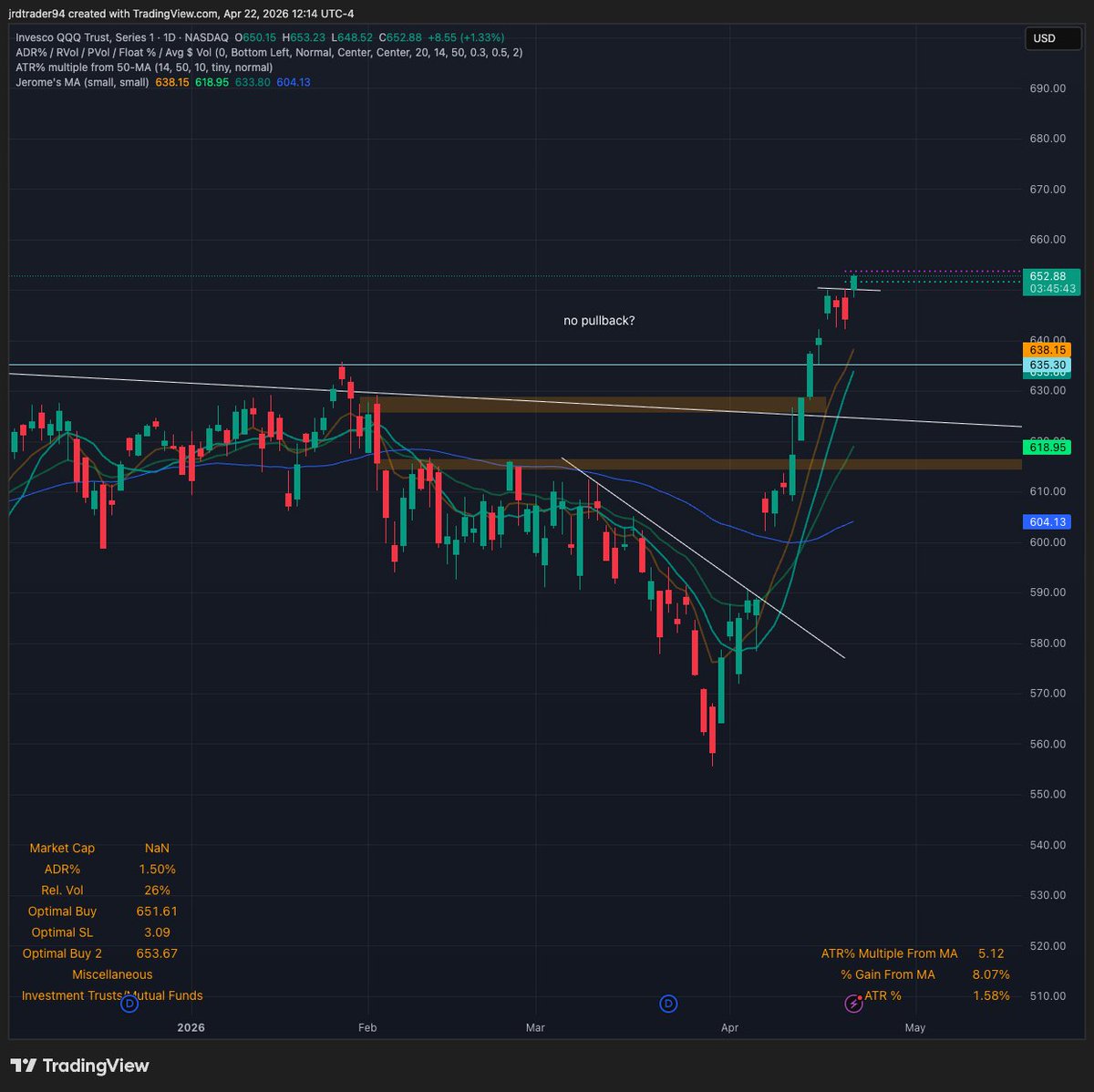This screenshot has height=1092, width=1094.
Task: Click the change value +8.55 (+1.33%)
Action: pyautogui.click(x=465, y=37)
